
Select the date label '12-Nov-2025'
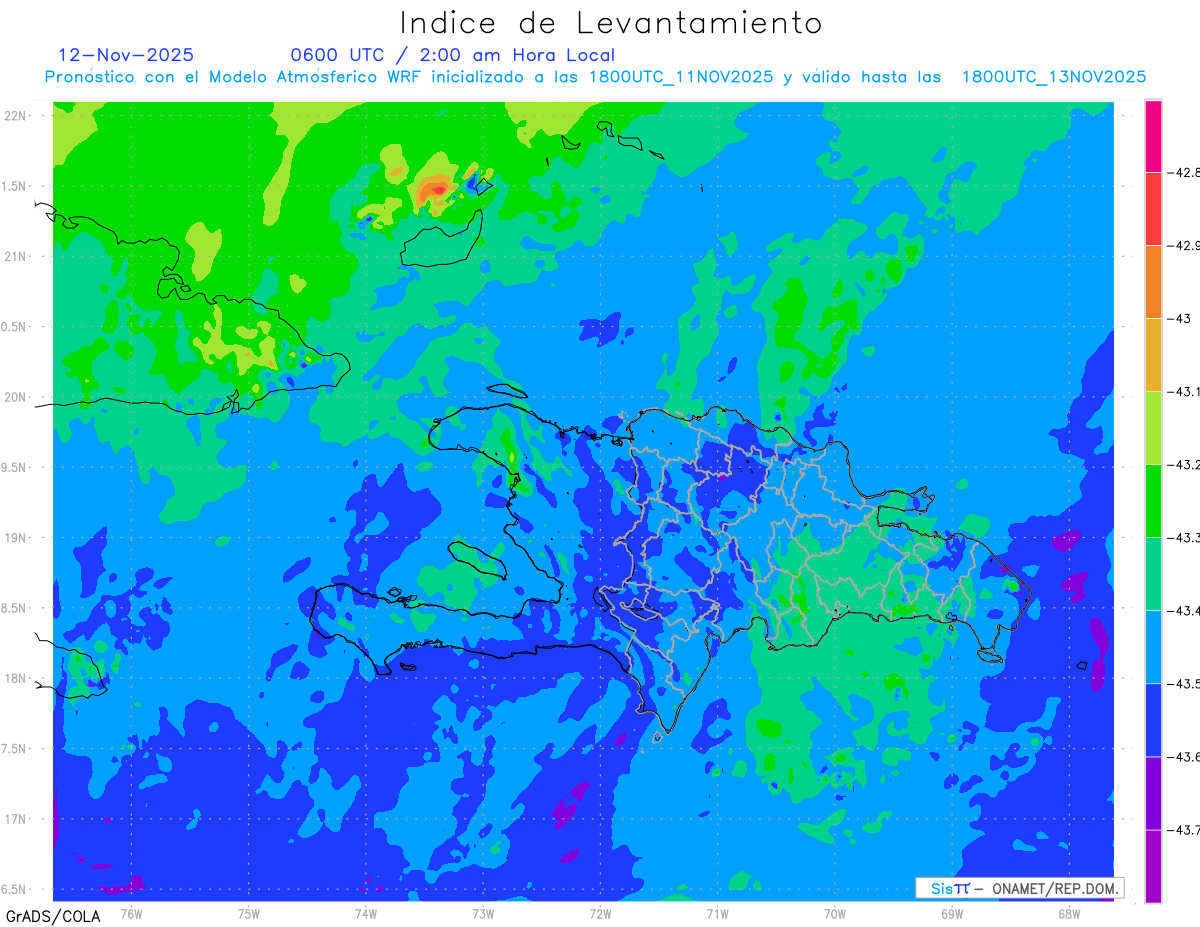126,55
